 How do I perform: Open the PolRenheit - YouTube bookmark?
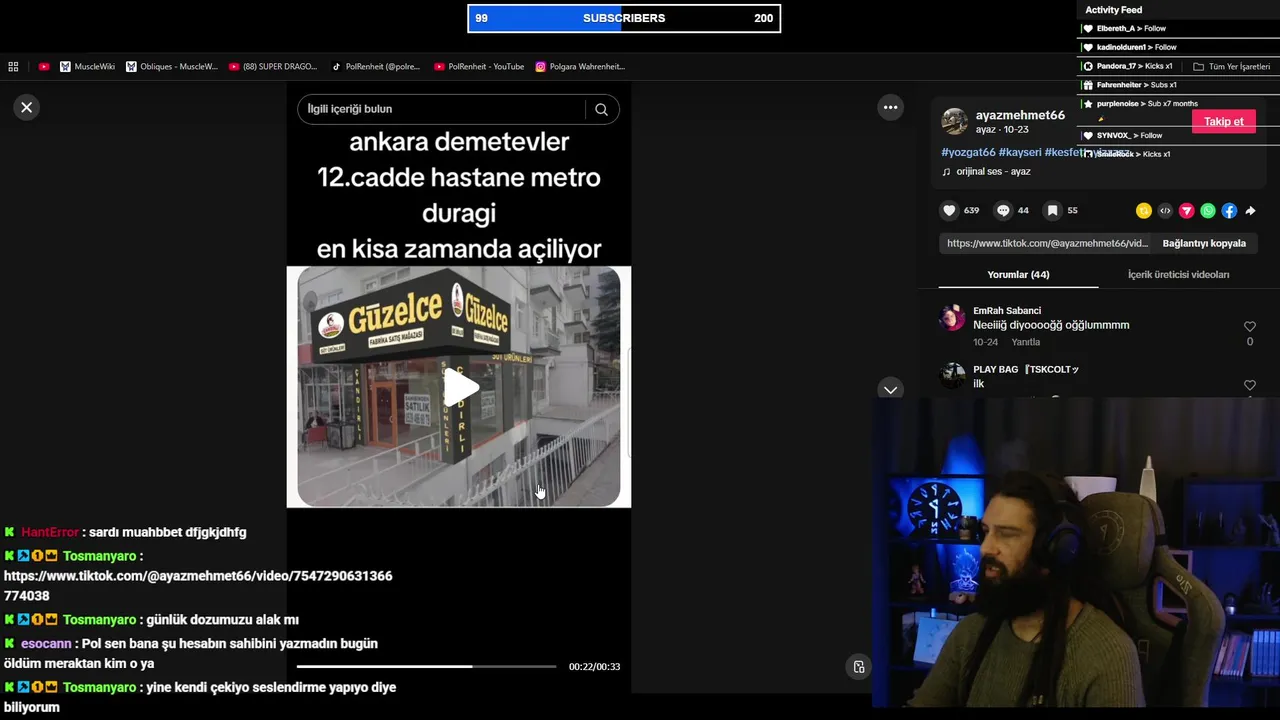coord(479,67)
